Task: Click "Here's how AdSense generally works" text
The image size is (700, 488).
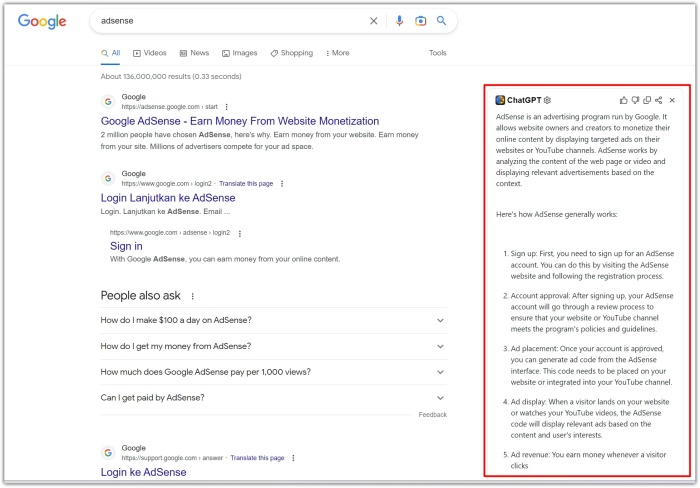Action: click(557, 214)
